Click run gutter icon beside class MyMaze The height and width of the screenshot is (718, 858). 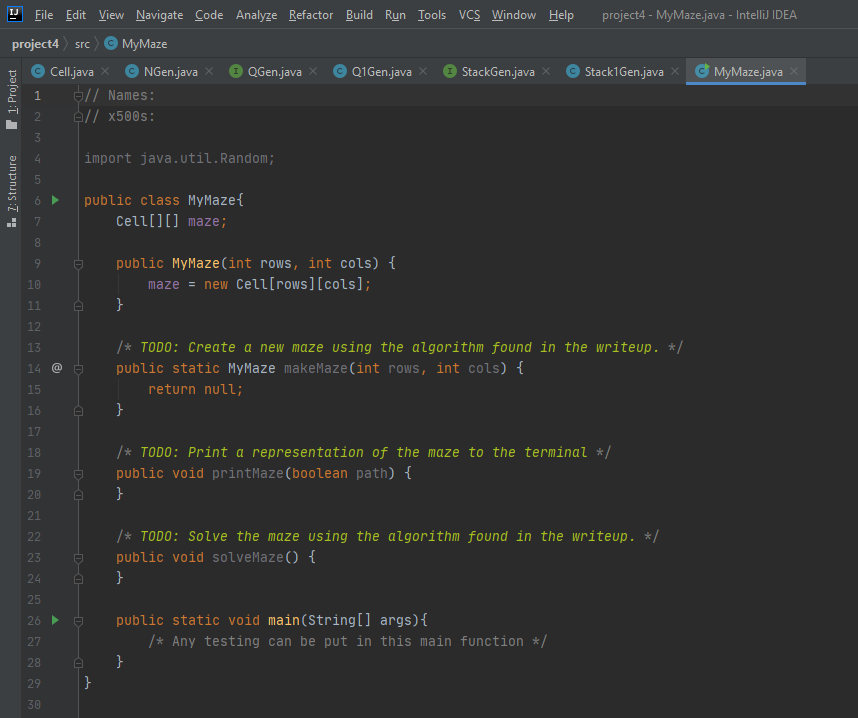click(x=55, y=200)
